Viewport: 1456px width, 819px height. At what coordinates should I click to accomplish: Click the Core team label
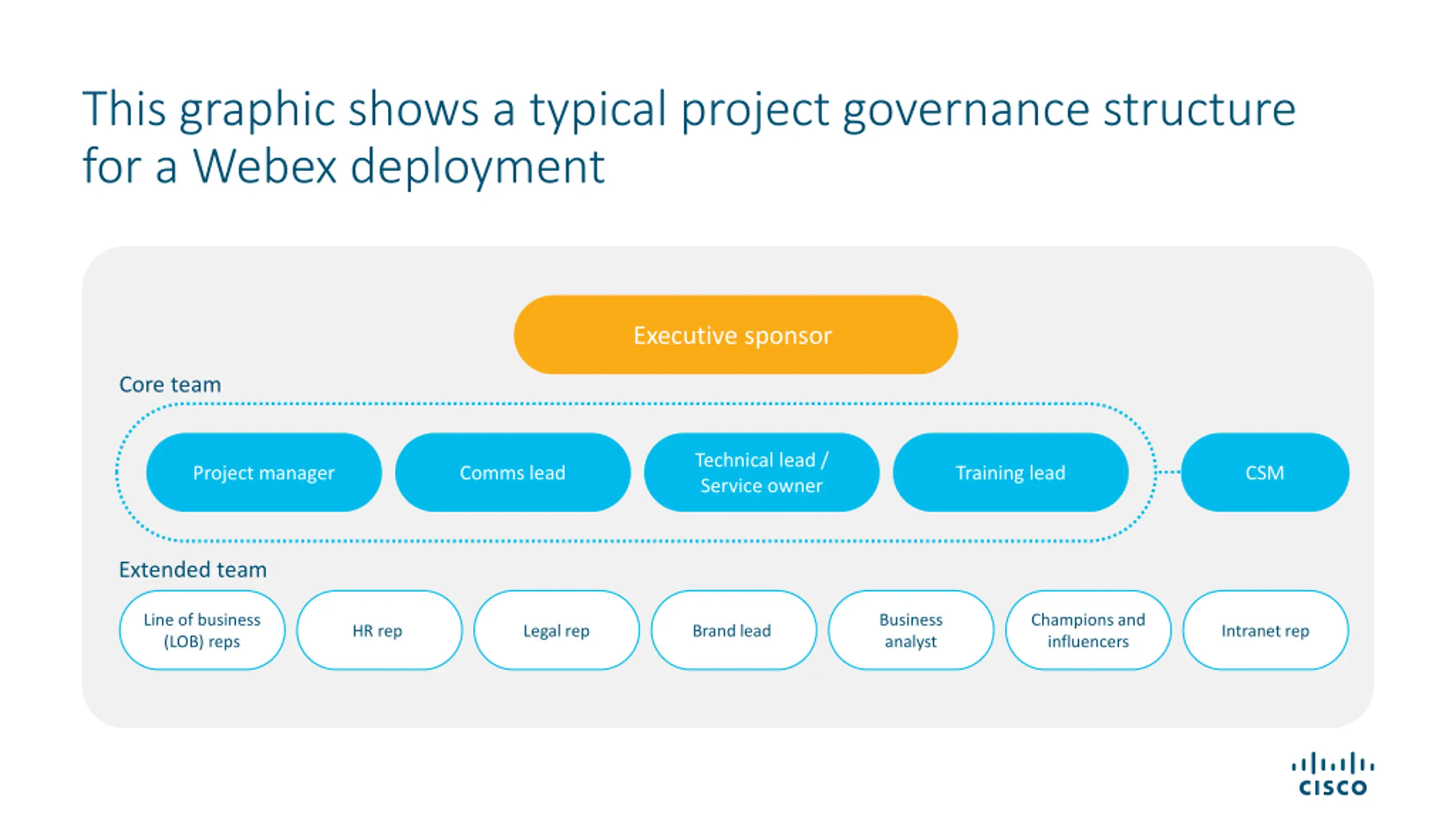point(170,384)
